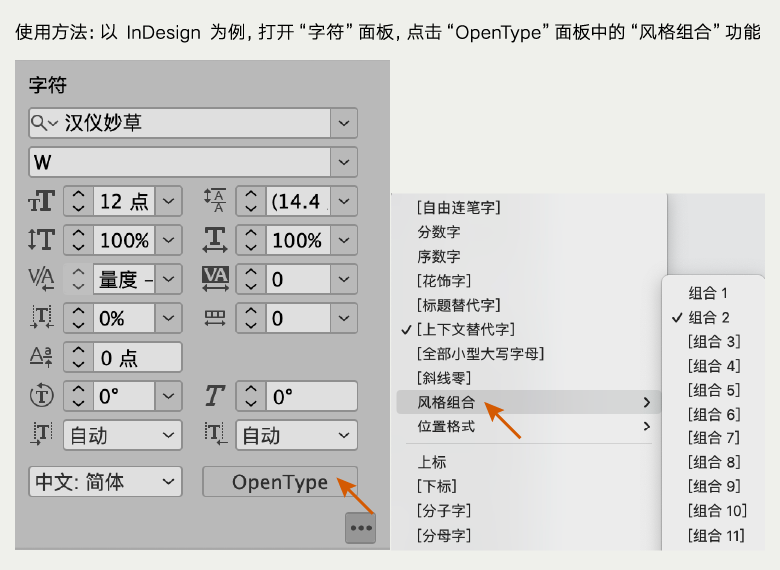Select [组合 8] stylistic set

pos(714,462)
